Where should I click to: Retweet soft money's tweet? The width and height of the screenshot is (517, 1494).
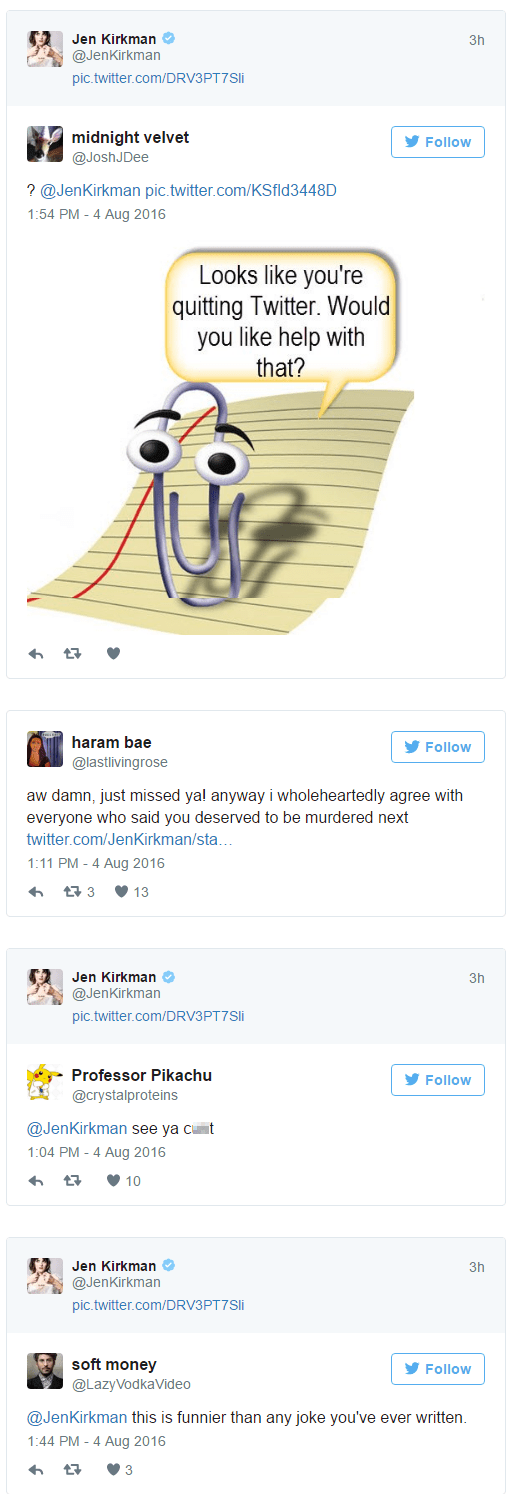tap(72, 1470)
